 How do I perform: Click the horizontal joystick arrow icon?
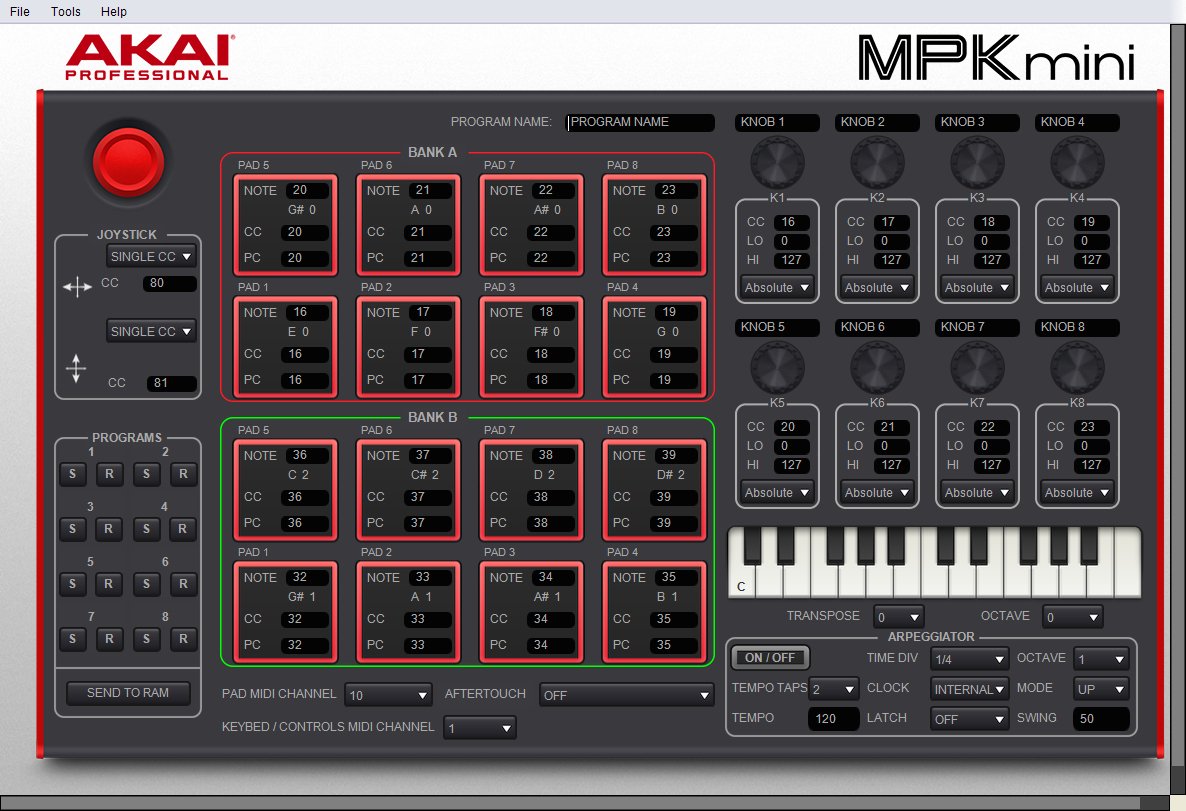tap(78, 286)
